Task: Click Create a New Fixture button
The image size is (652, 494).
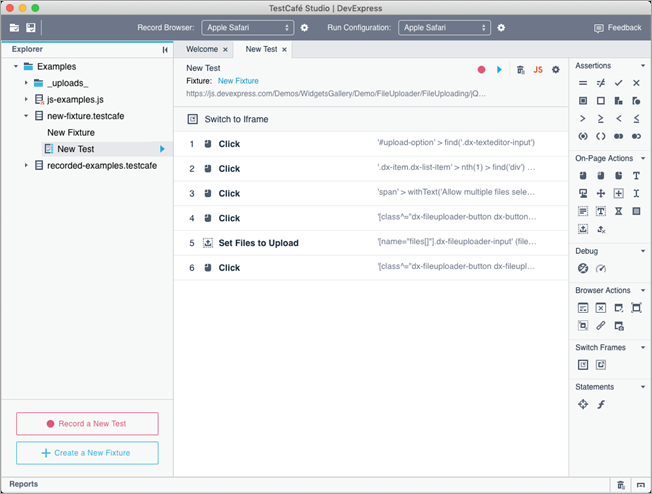Action: click(87, 453)
